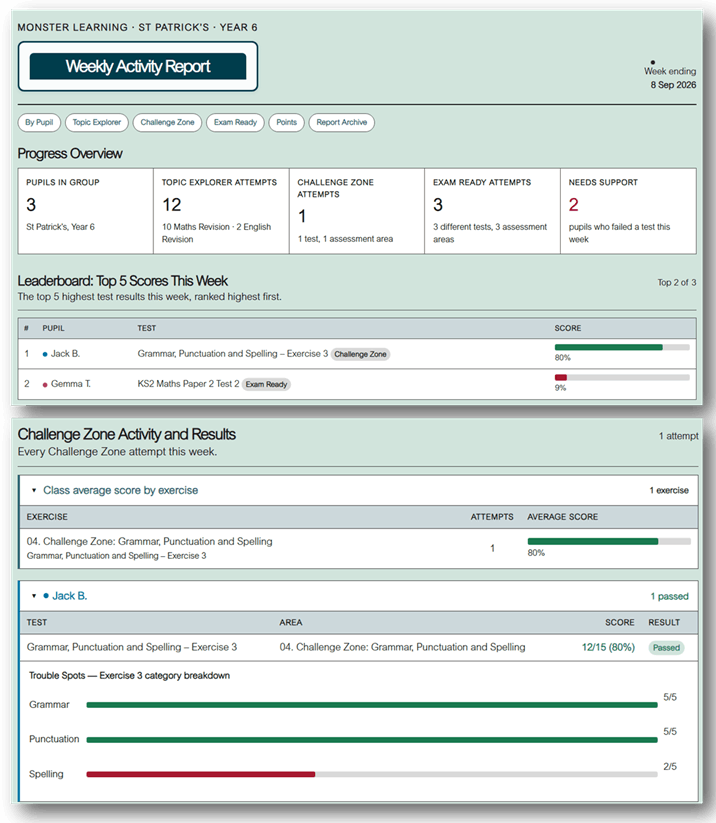This screenshot has height=823, width=716.
Task: Open the Report Archive tab
Action: (x=342, y=122)
